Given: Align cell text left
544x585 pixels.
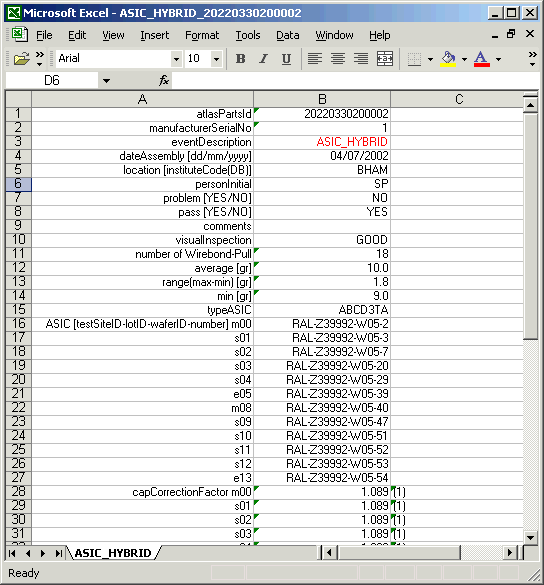Looking at the screenshot, I should pos(315,59).
